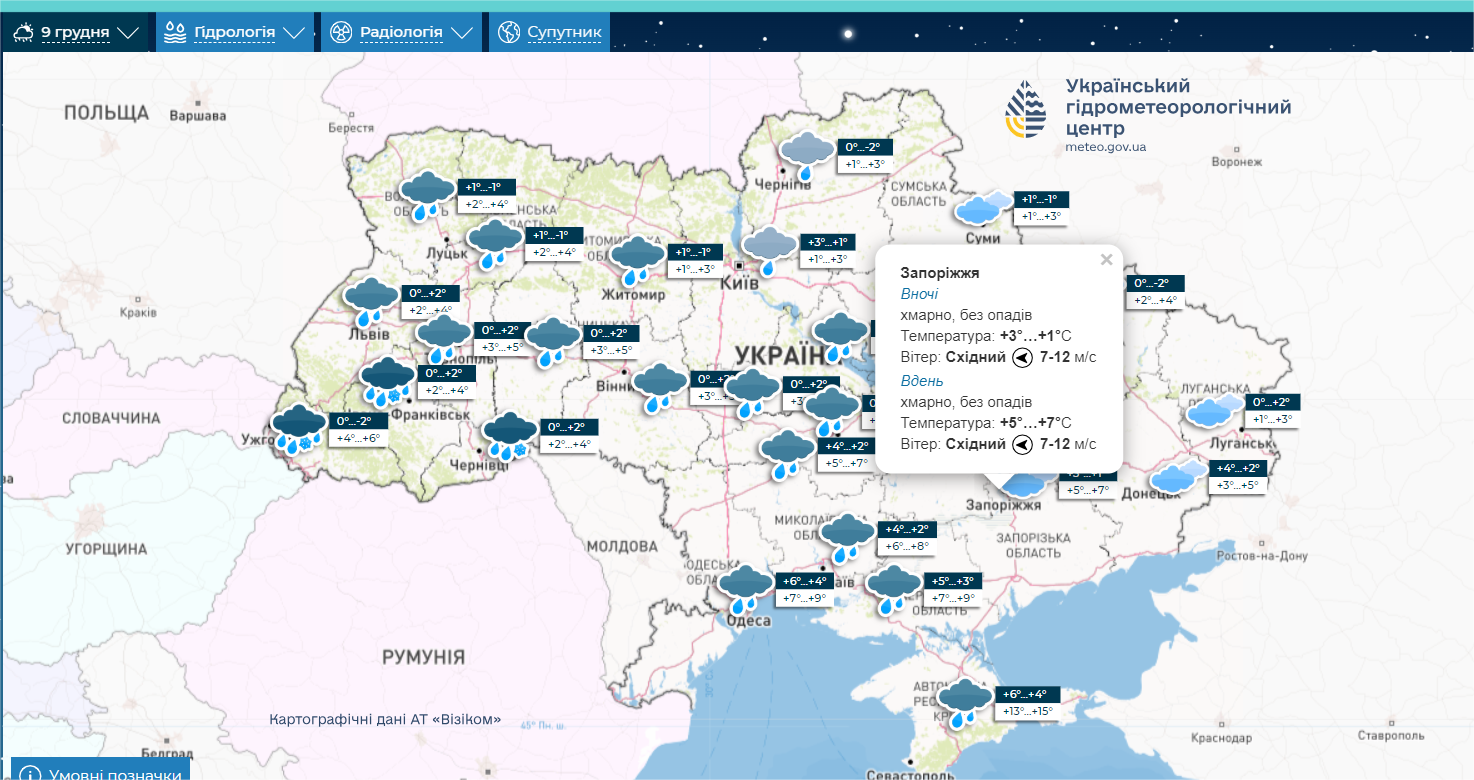Image resolution: width=1474 pixels, height=780 pixels.
Task: Click the Вночі heading in popup
Action: click(919, 294)
